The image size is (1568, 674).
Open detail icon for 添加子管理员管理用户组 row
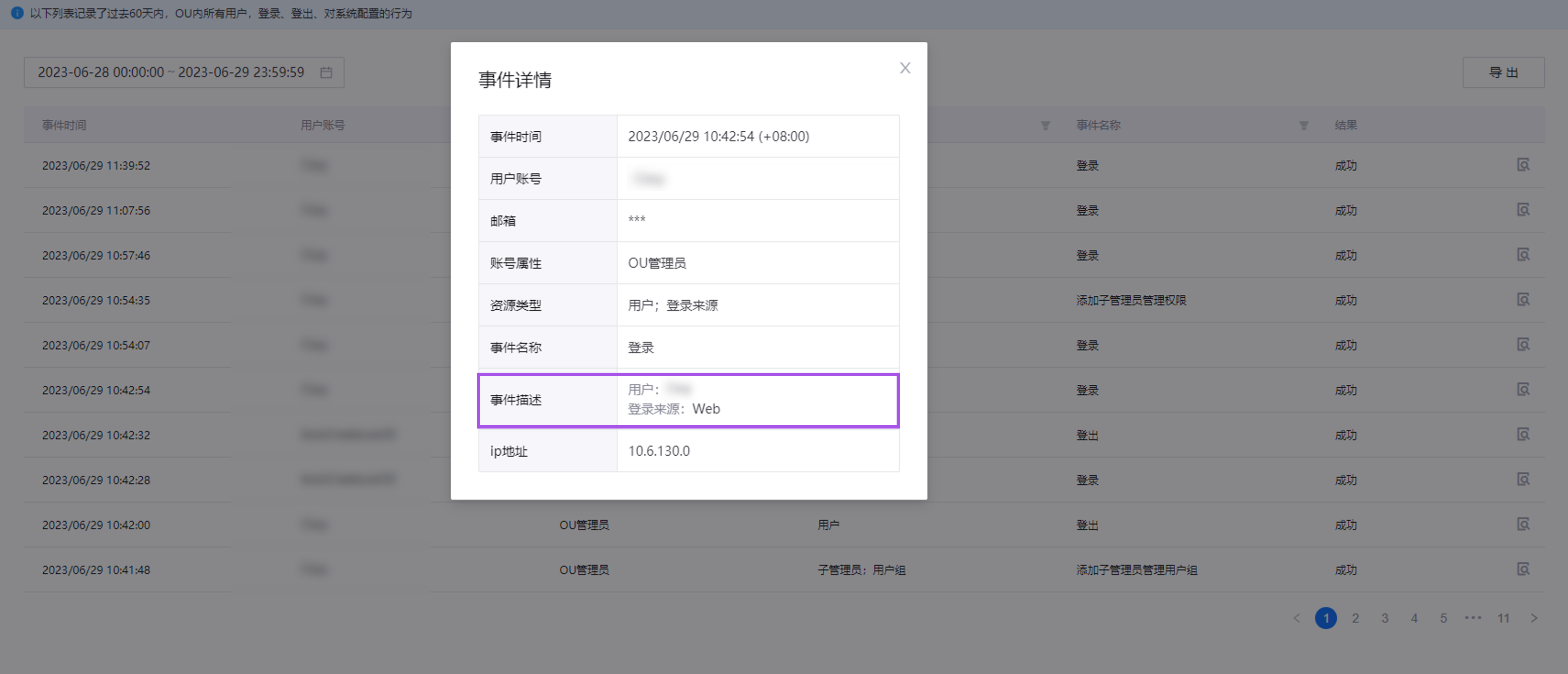1523,569
